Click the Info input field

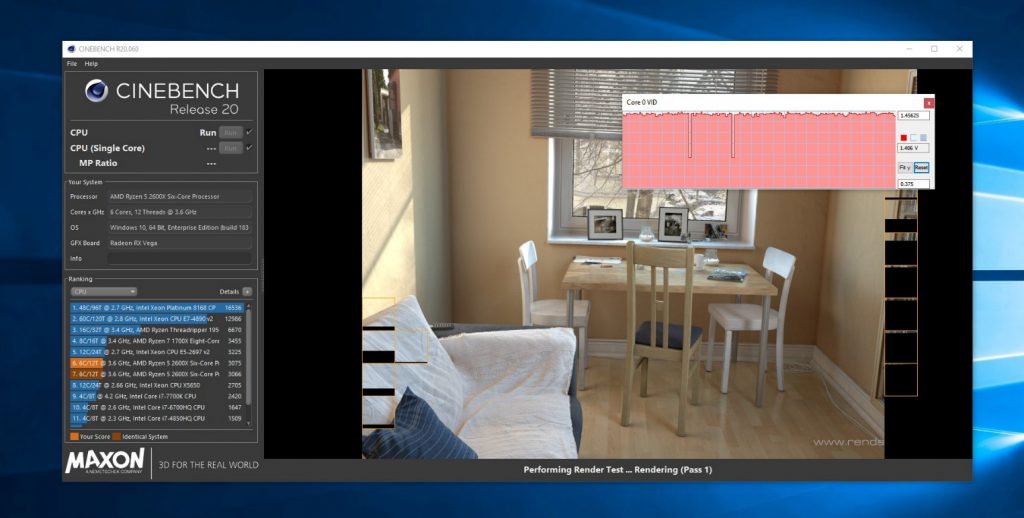click(179, 257)
